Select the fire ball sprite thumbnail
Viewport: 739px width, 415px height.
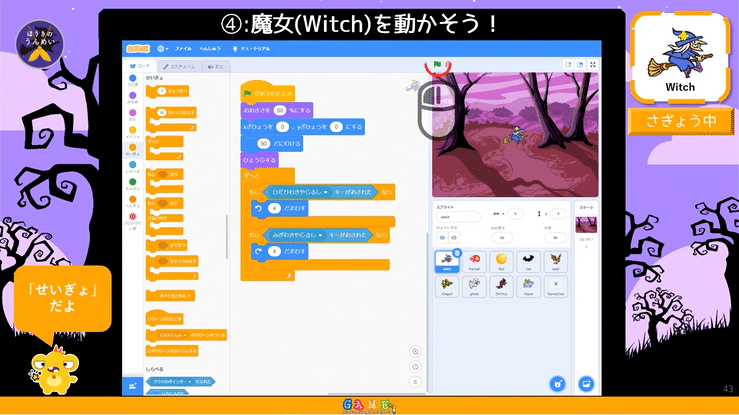click(474, 261)
